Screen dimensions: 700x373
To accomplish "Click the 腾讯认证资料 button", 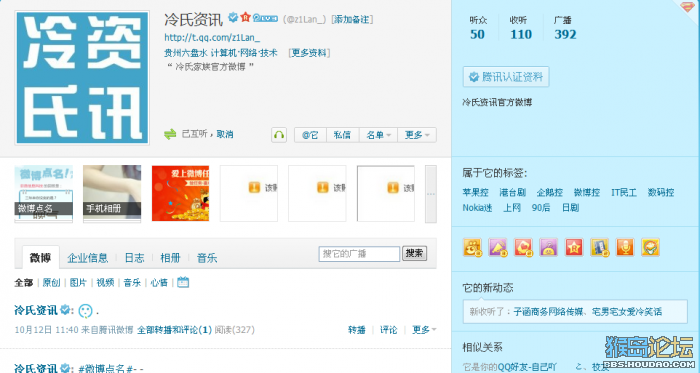I will pos(506,77).
